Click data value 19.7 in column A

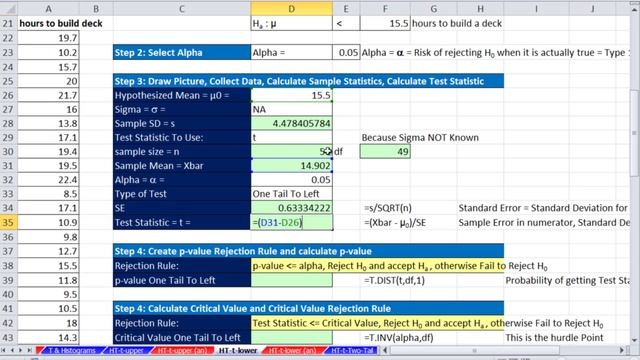[48, 38]
